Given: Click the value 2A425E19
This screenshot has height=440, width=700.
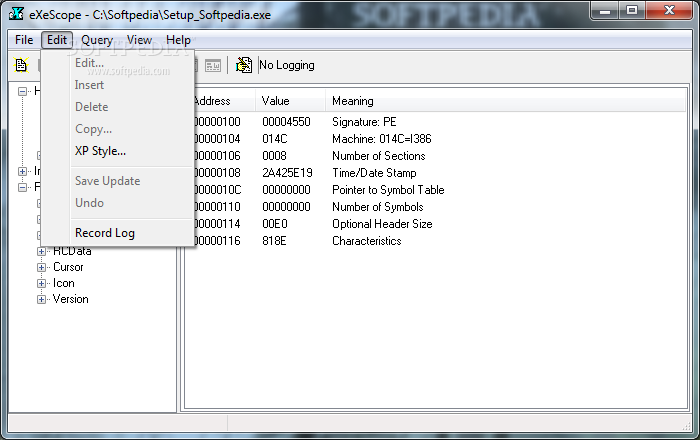Looking at the screenshot, I should 287,173.
